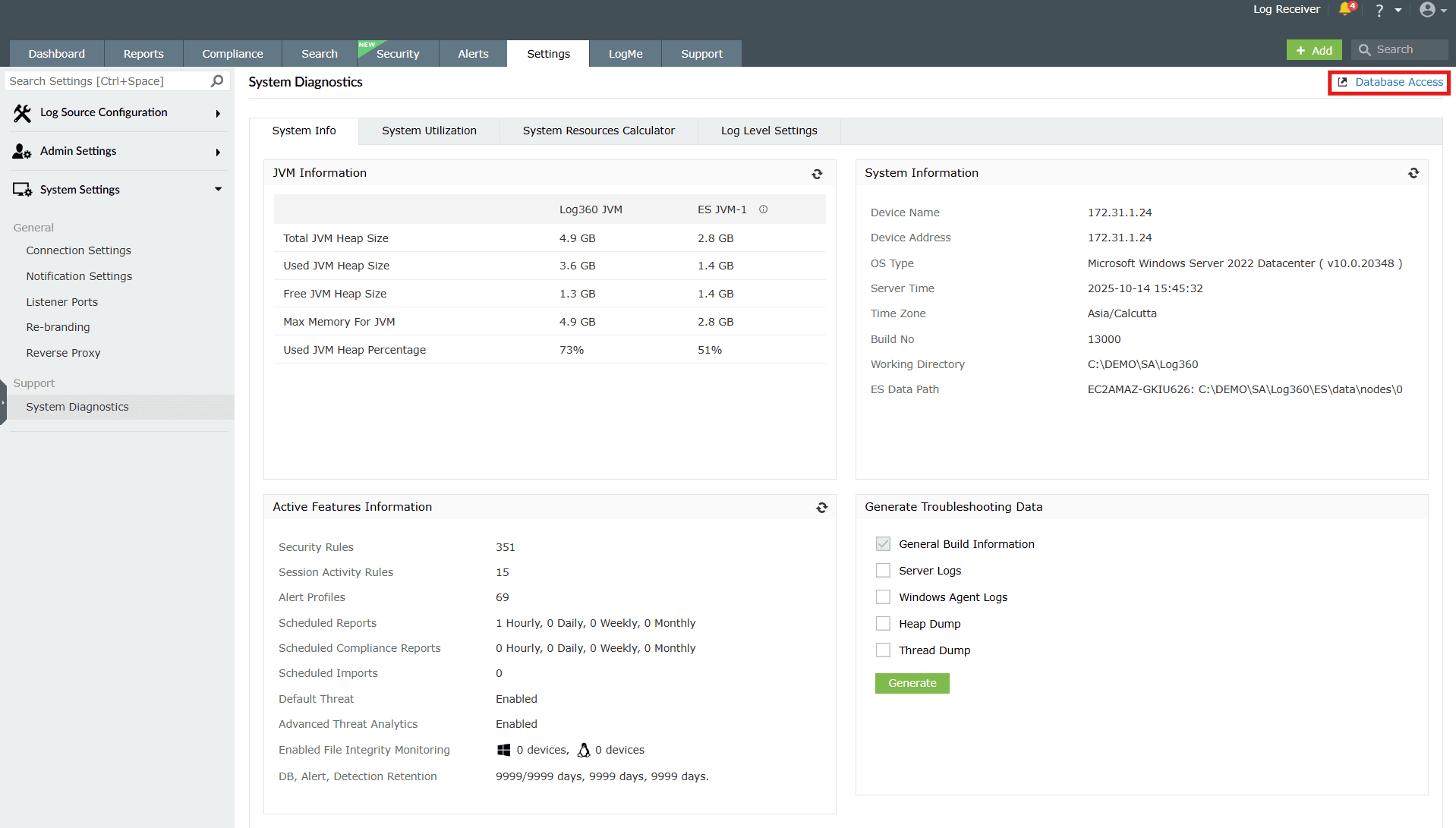Viewport: 1456px width, 828px height.
Task: Click the Windows icon next to 0 devices
Action: pyautogui.click(x=503, y=749)
